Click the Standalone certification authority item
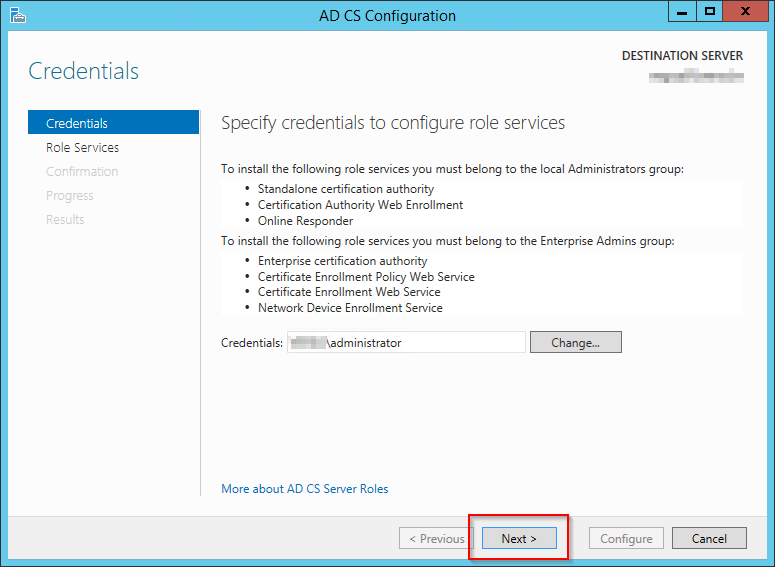Image resolution: width=775 pixels, height=567 pixels. pyautogui.click(x=346, y=189)
